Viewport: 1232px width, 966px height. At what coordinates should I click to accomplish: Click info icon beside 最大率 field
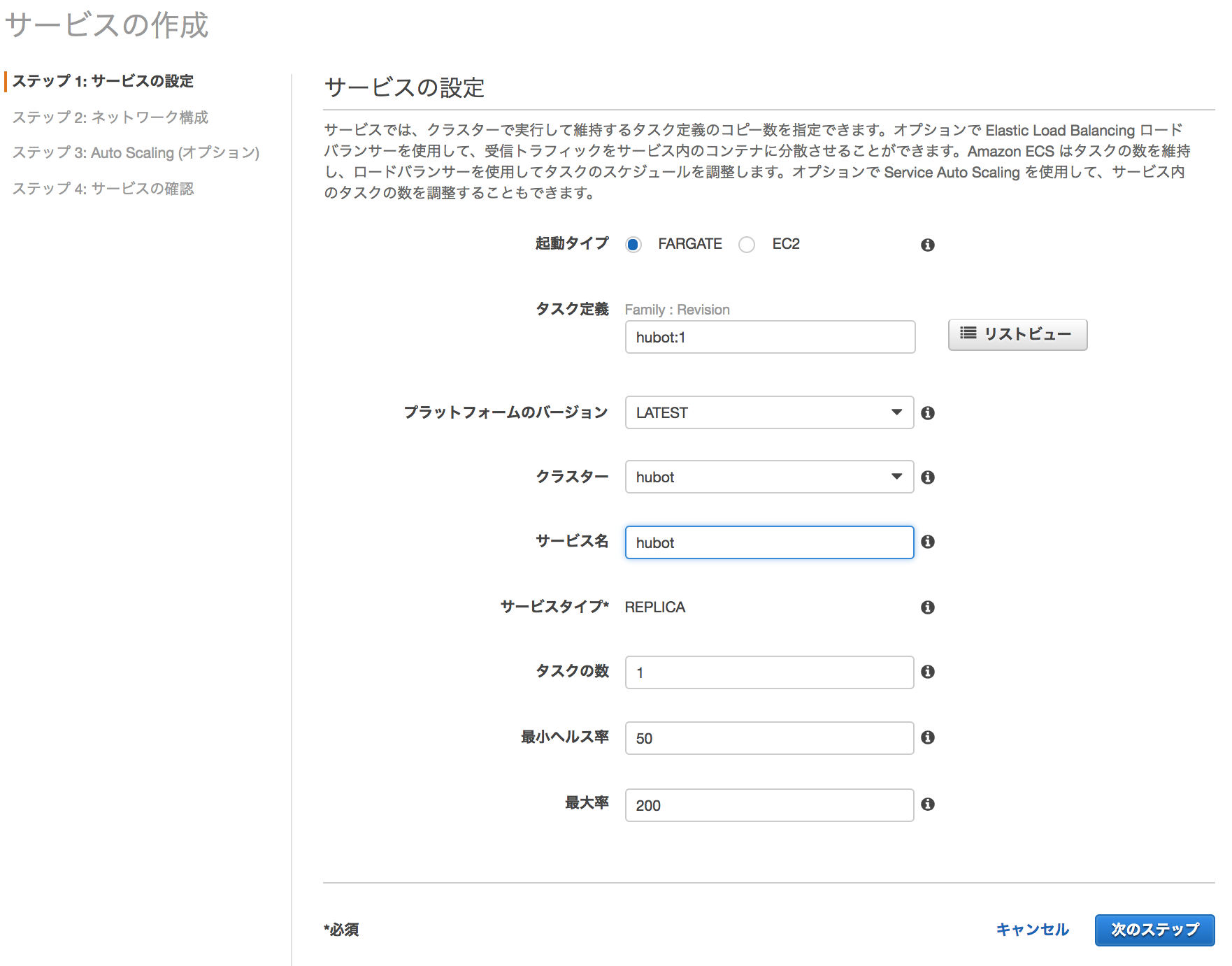[927, 805]
